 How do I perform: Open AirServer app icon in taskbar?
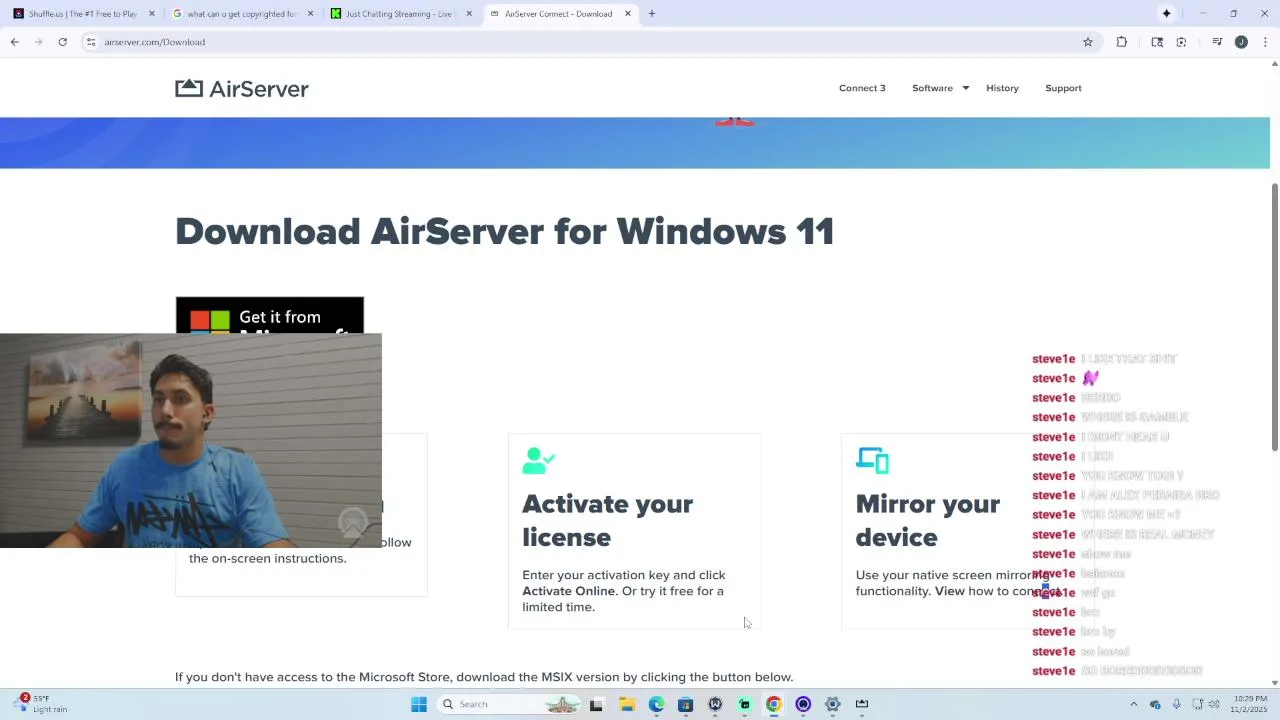tap(862, 704)
